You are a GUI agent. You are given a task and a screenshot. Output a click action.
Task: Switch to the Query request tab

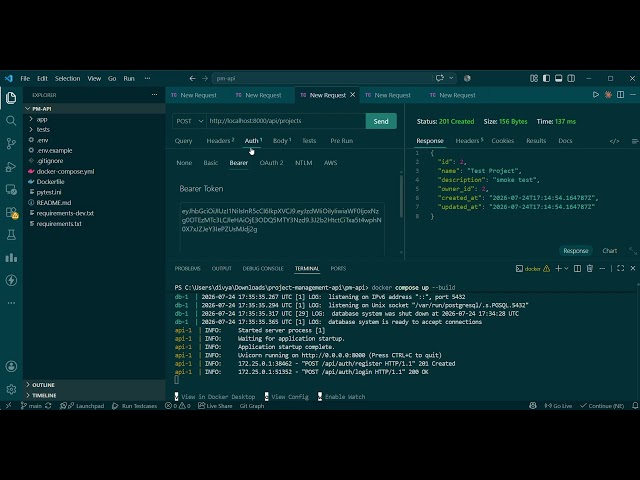pyautogui.click(x=183, y=141)
